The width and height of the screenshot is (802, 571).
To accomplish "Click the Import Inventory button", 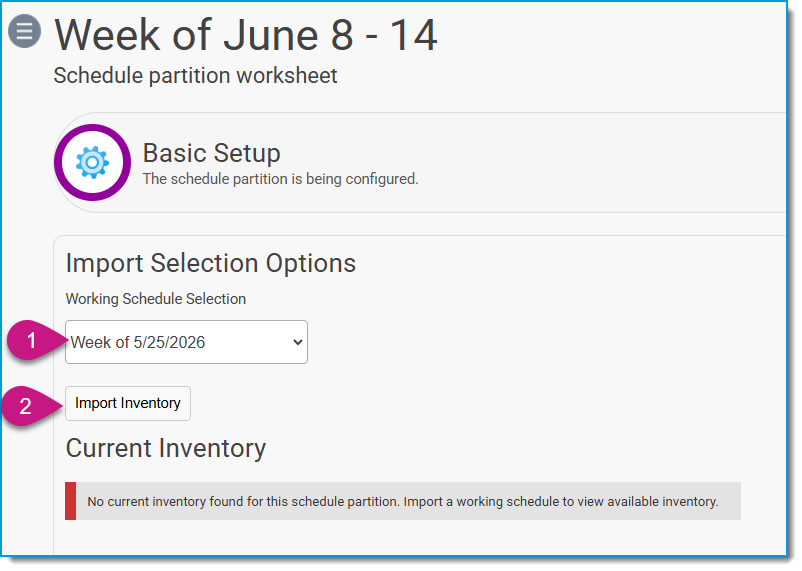I will point(128,403).
